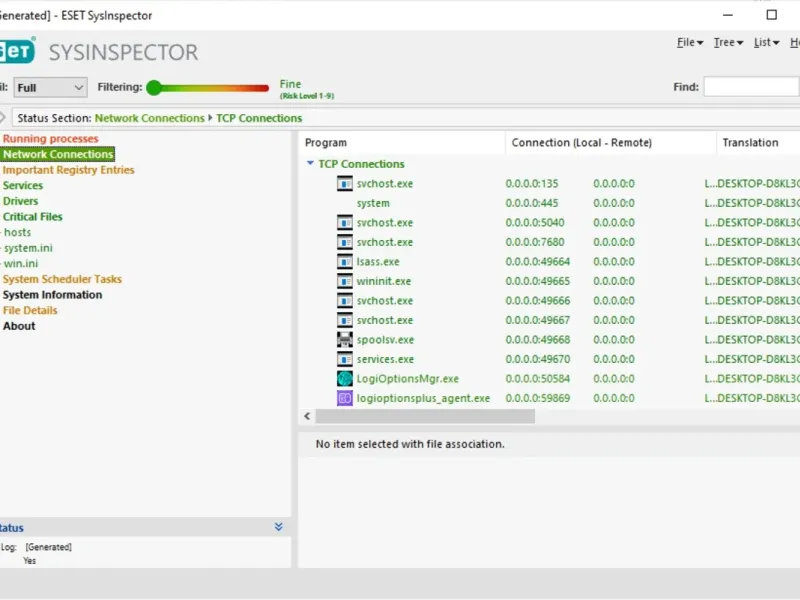Click svchost.exe icon on port 49666 row
This screenshot has height=600, width=800.
(345, 301)
